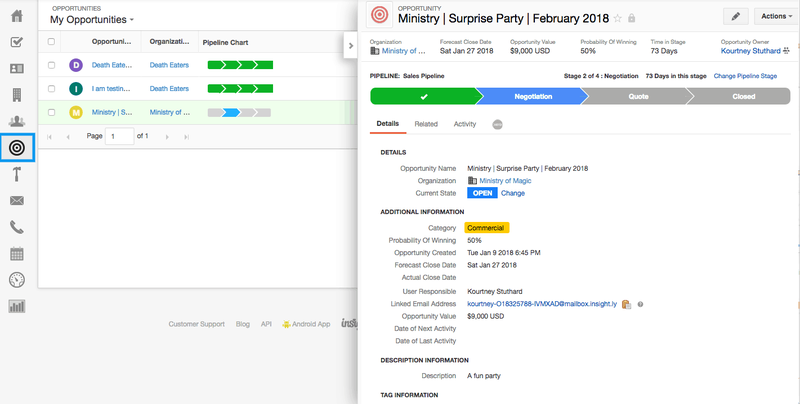Open the Dashboard gauge icon in sidebar
The image size is (800, 404).
tap(17, 280)
